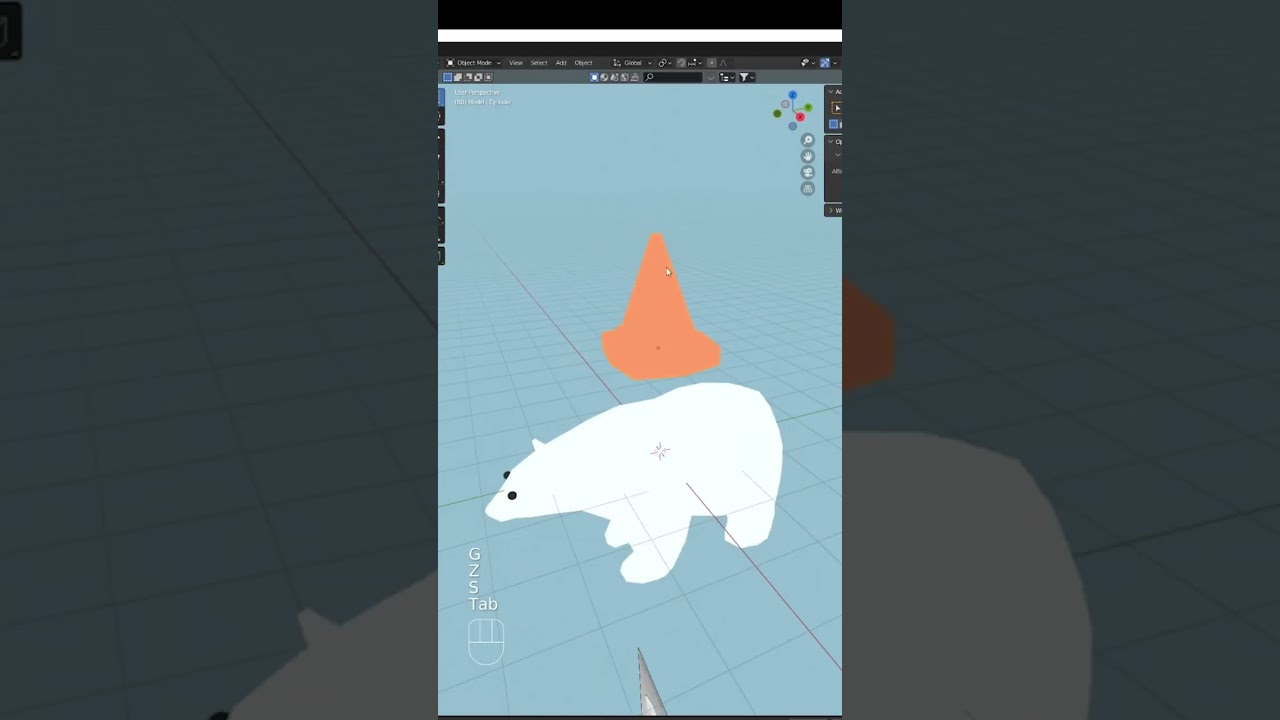This screenshot has width=1280, height=720.
Task: Select the extend selection mode icon
Action: [x=458, y=77]
